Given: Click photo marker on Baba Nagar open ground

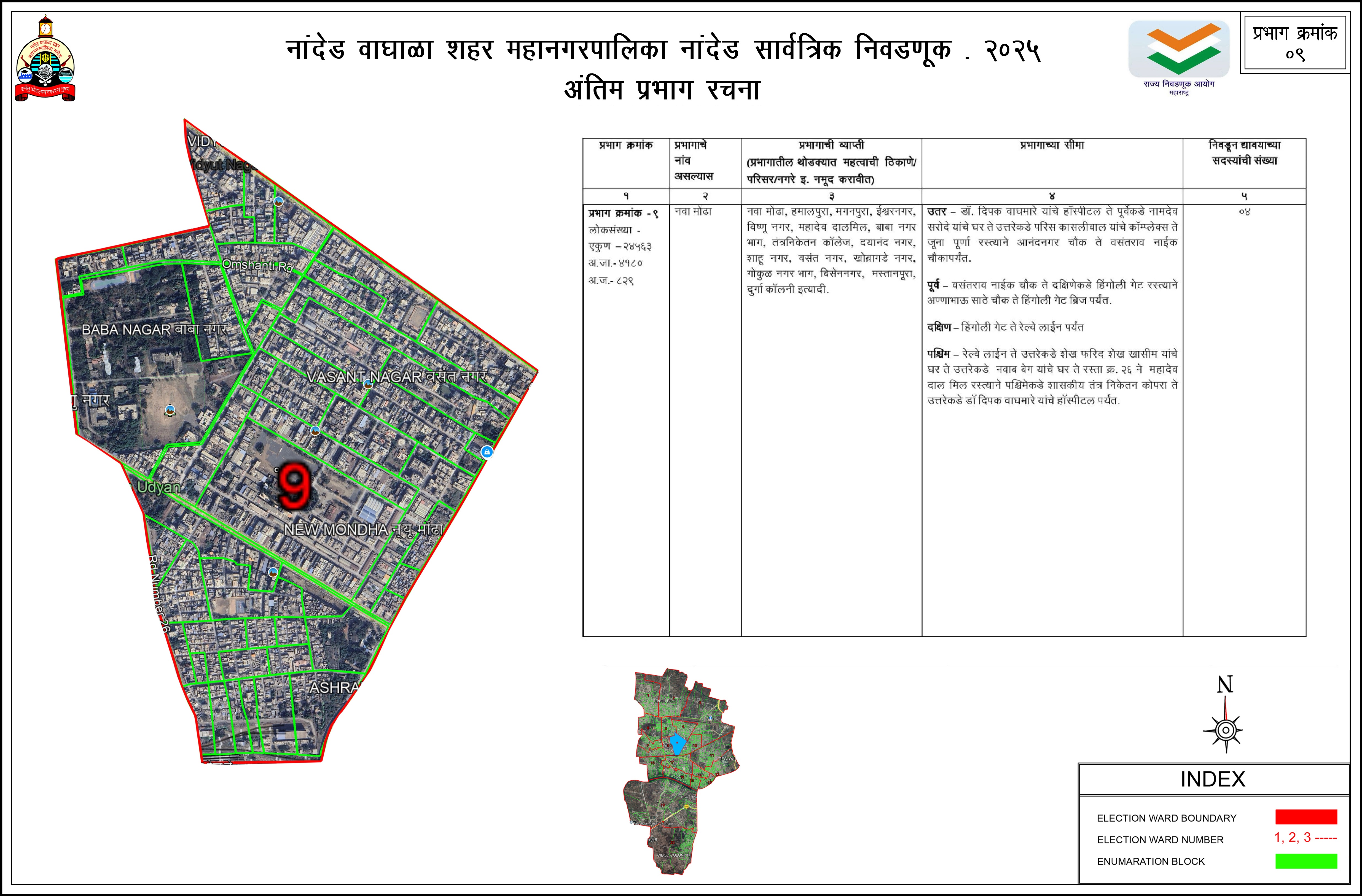Looking at the screenshot, I should (170, 410).
